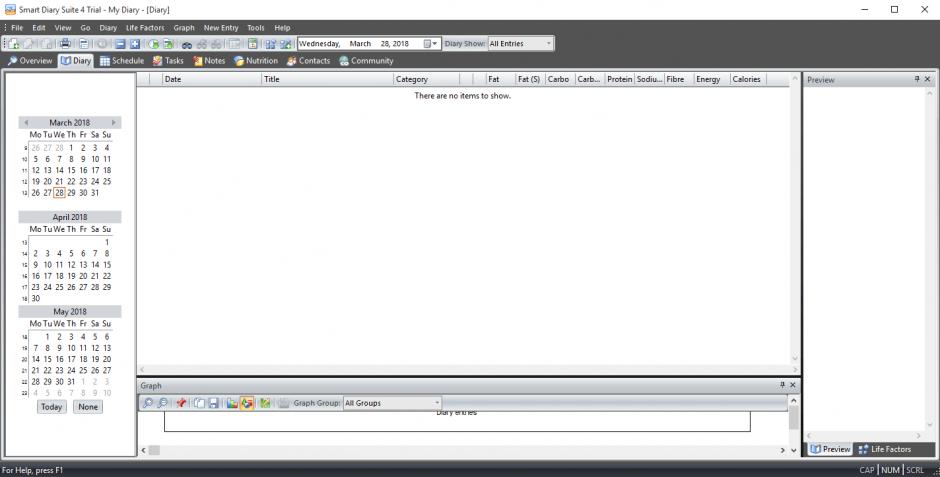Toggle the bar chart type button in Graph toolbar
Screen dimensions: 940x477
232,403
